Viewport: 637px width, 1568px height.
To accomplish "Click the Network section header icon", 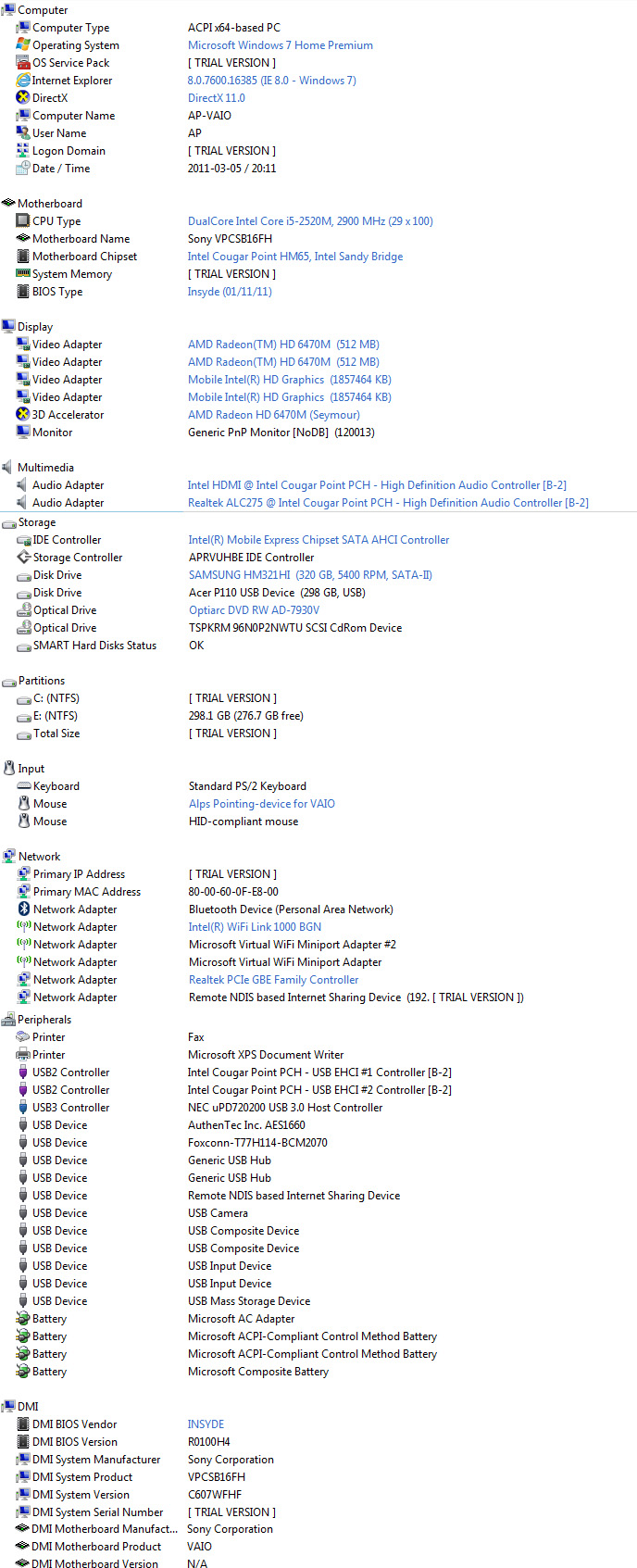I will click(x=9, y=857).
